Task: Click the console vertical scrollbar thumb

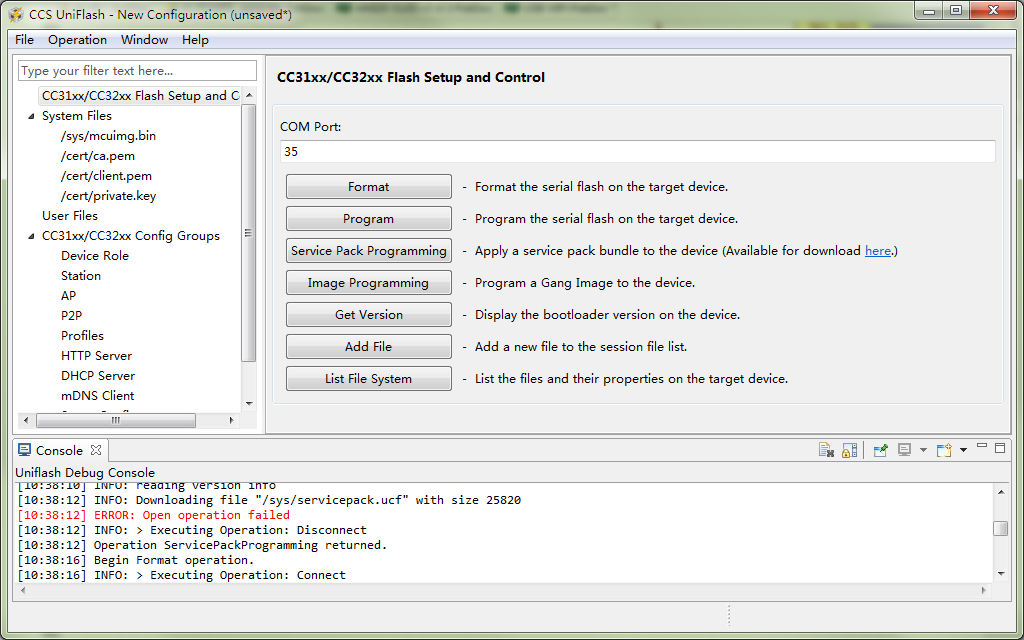Action: 1001,528
